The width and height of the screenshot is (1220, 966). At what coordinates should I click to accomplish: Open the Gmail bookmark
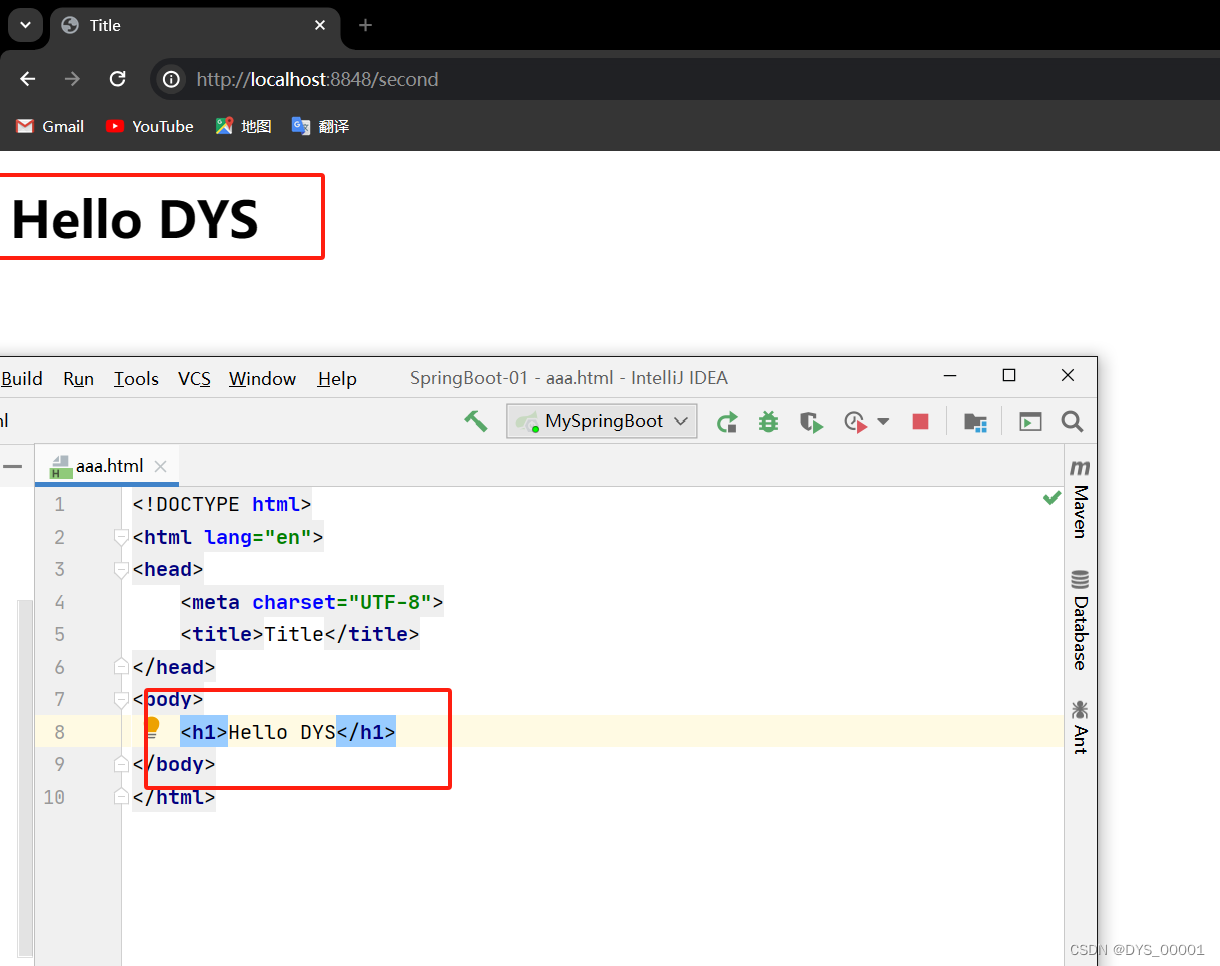[x=49, y=126]
